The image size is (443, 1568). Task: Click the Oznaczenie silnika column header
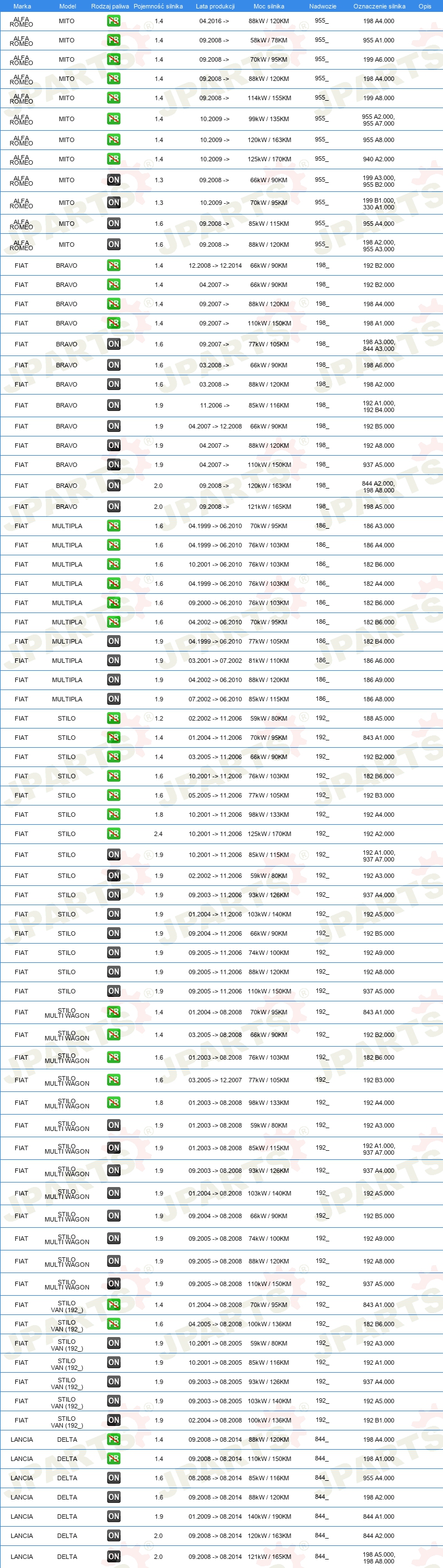[x=379, y=6]
